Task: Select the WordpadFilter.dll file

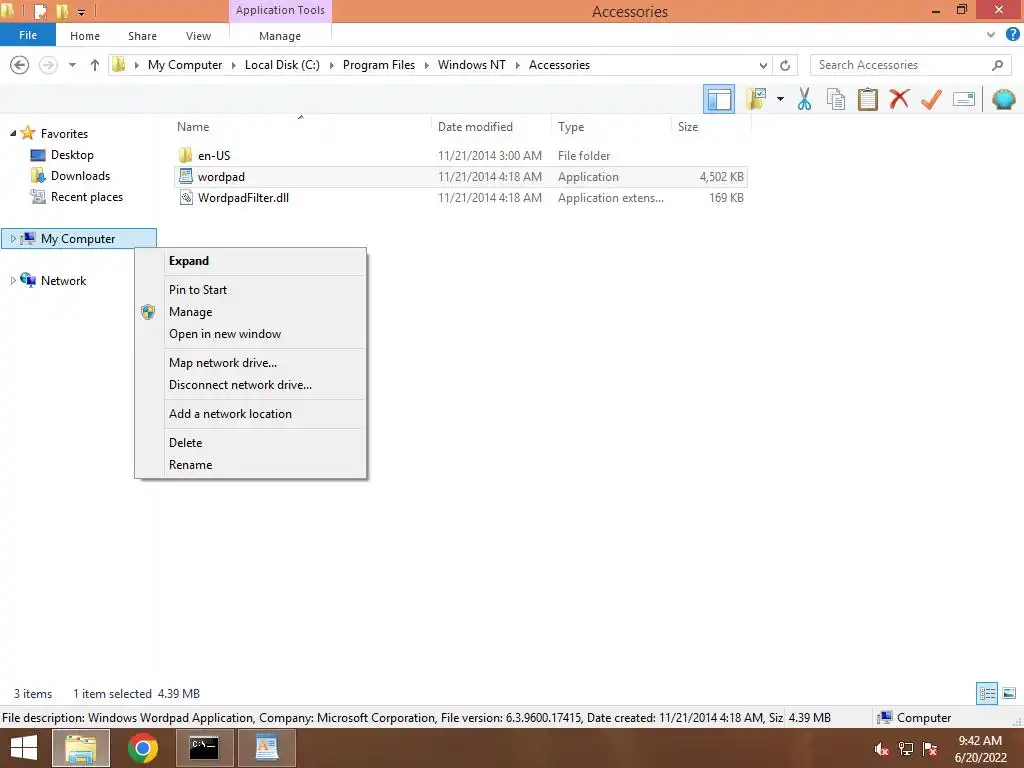Action: [460, 197]
